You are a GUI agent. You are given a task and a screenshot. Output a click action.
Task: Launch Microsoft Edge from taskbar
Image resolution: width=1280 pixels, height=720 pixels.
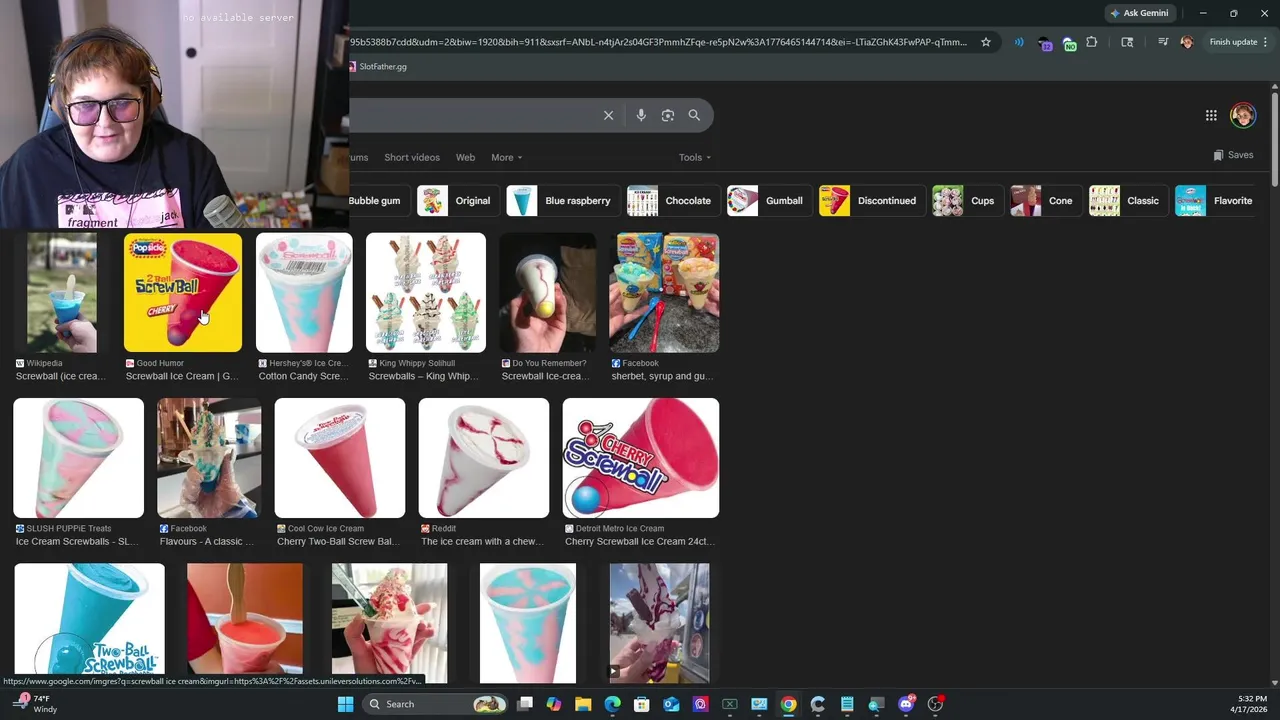[x=613, y=704]
